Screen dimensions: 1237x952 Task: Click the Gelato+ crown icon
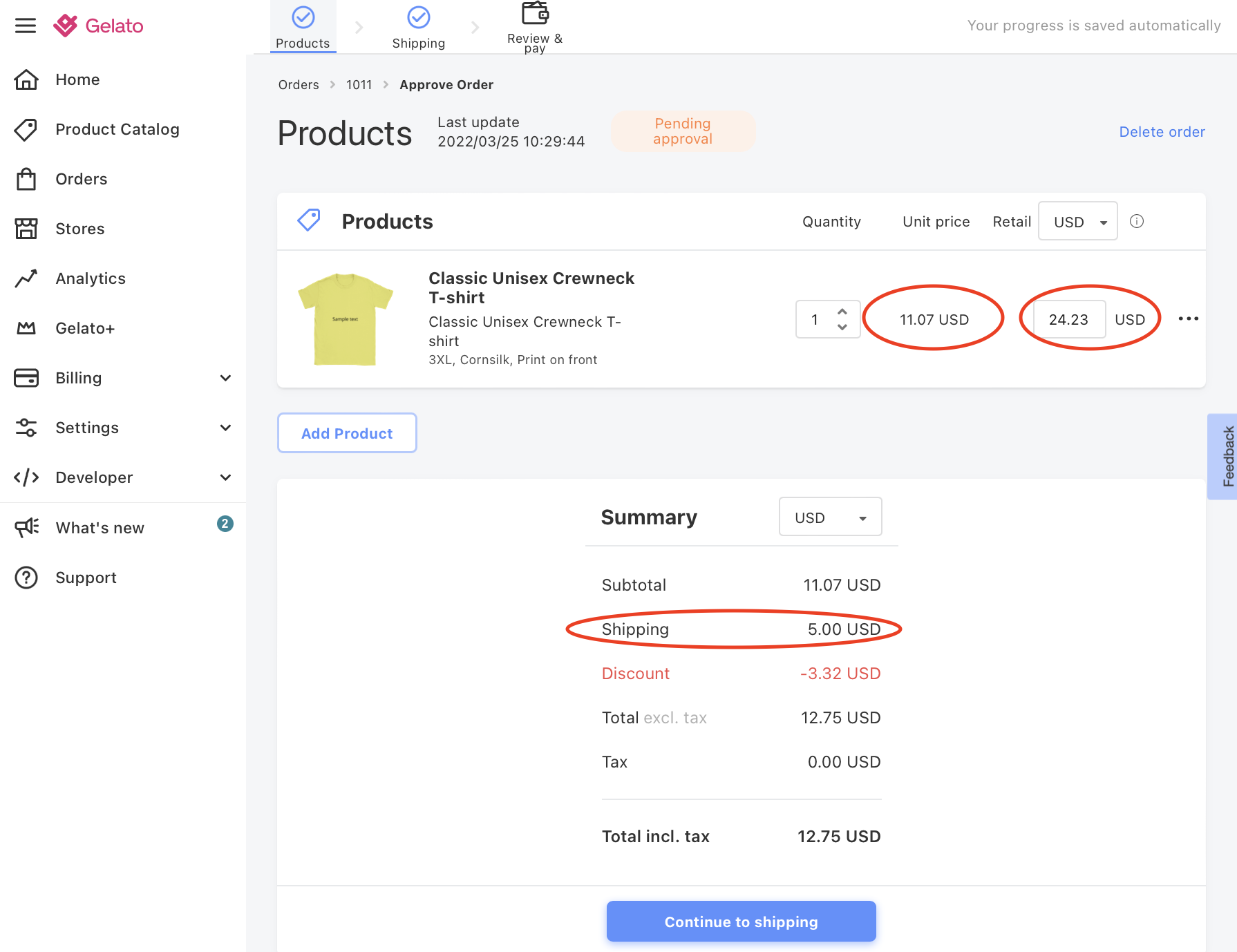click(26, 328)
